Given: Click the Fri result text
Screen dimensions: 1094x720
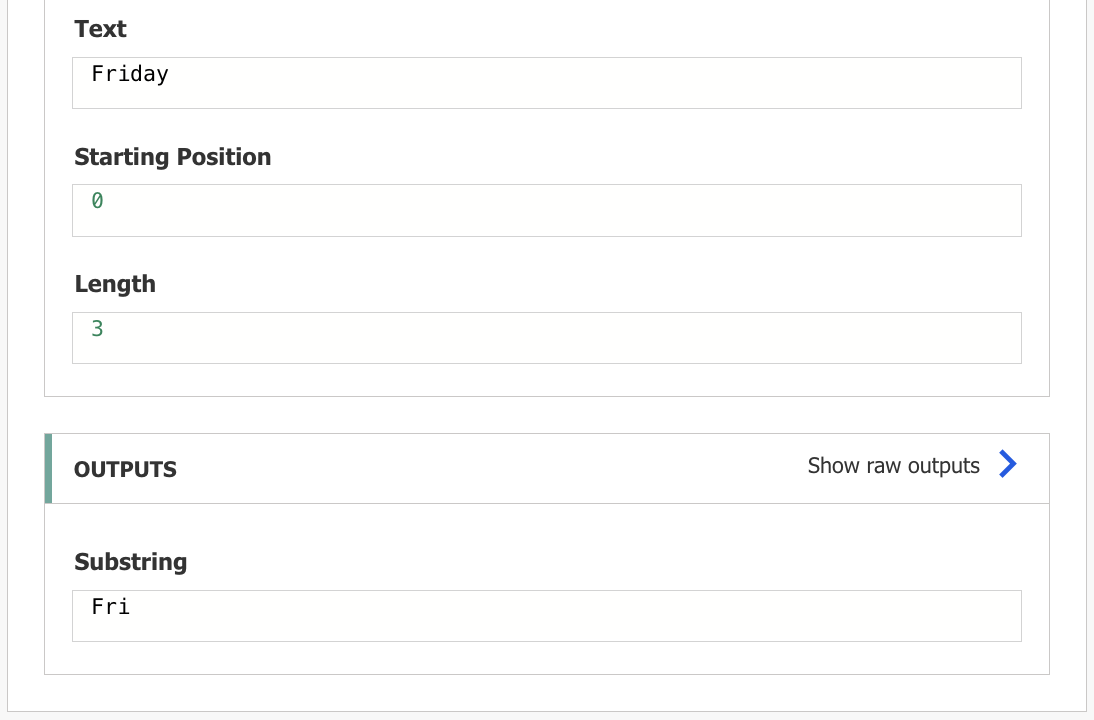Looking at the screenshot, I should 110,606.
